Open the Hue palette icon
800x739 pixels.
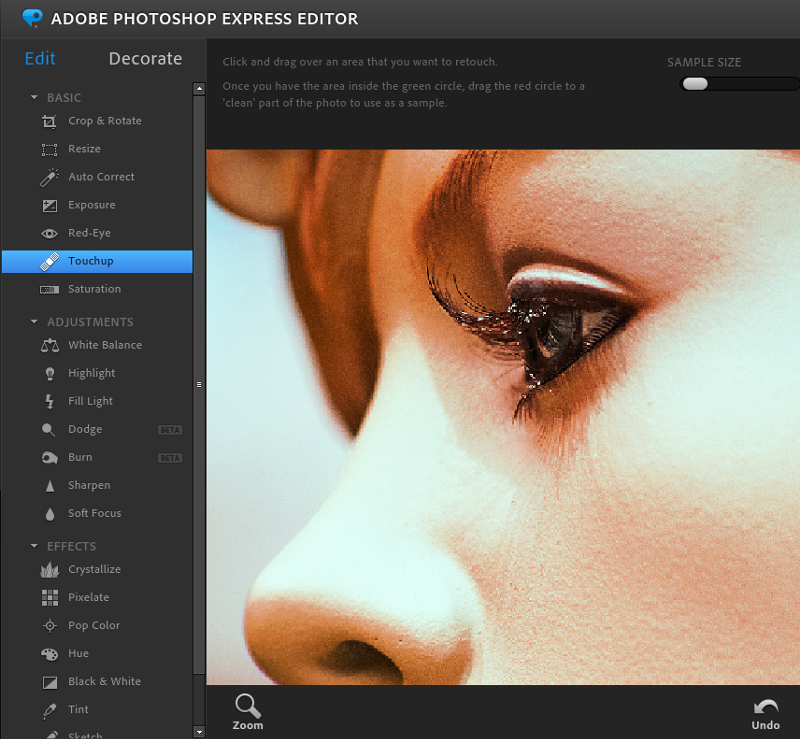click(x=49, y=654)
